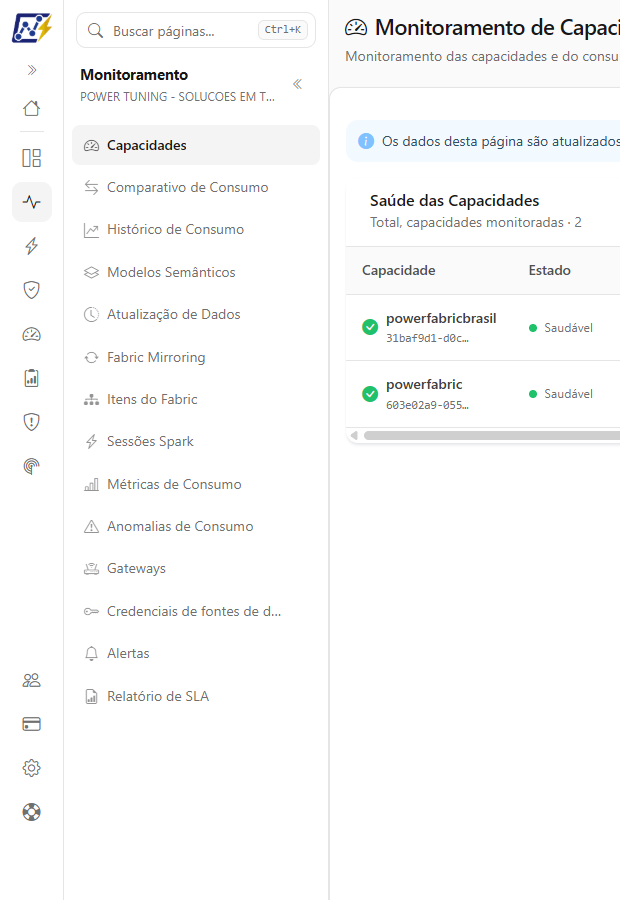Open the shield exclamation icon in rail
The image size is (620, 900).
[32, 422]
